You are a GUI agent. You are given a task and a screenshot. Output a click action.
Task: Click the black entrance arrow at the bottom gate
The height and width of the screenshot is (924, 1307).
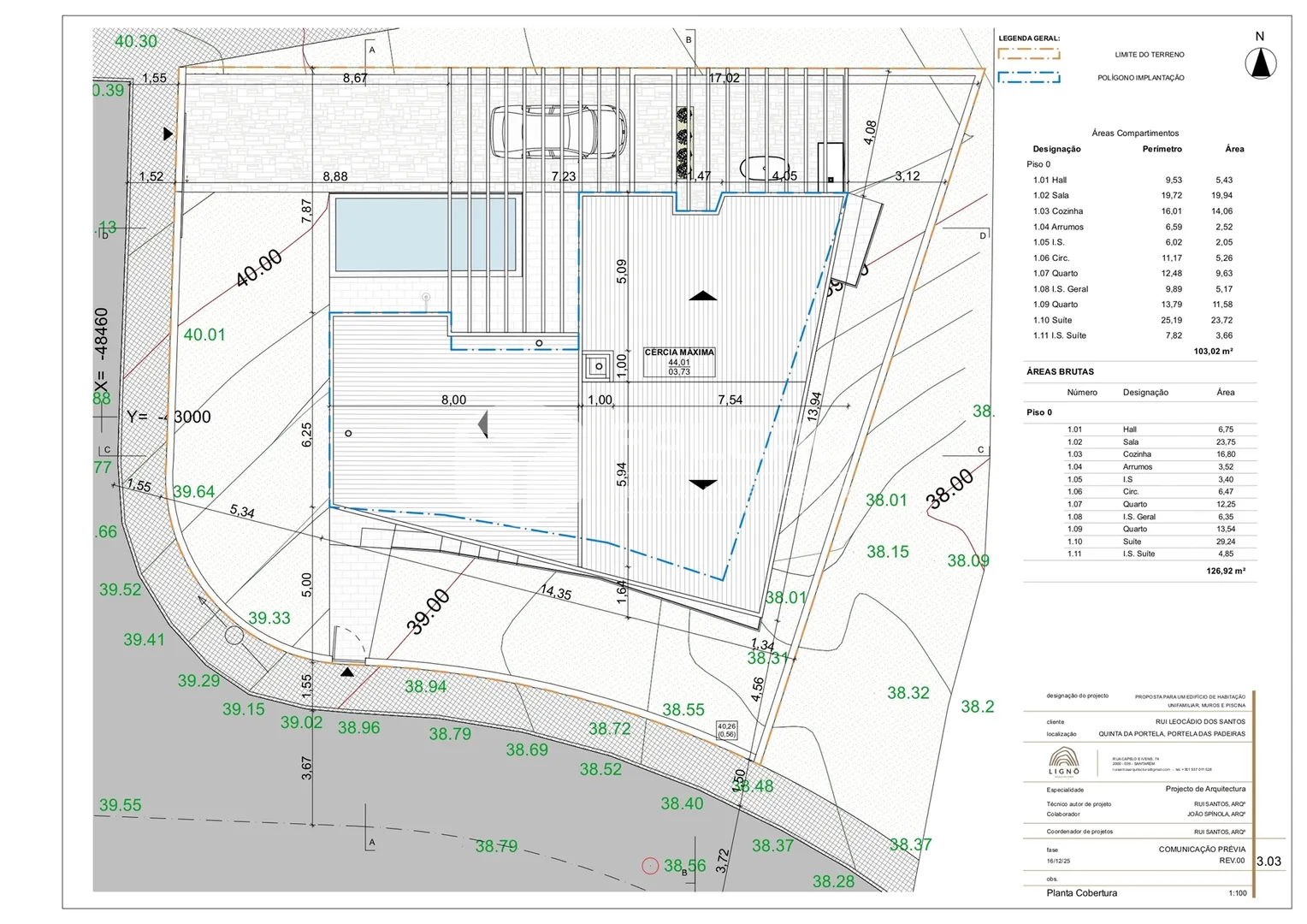[346, 672]
